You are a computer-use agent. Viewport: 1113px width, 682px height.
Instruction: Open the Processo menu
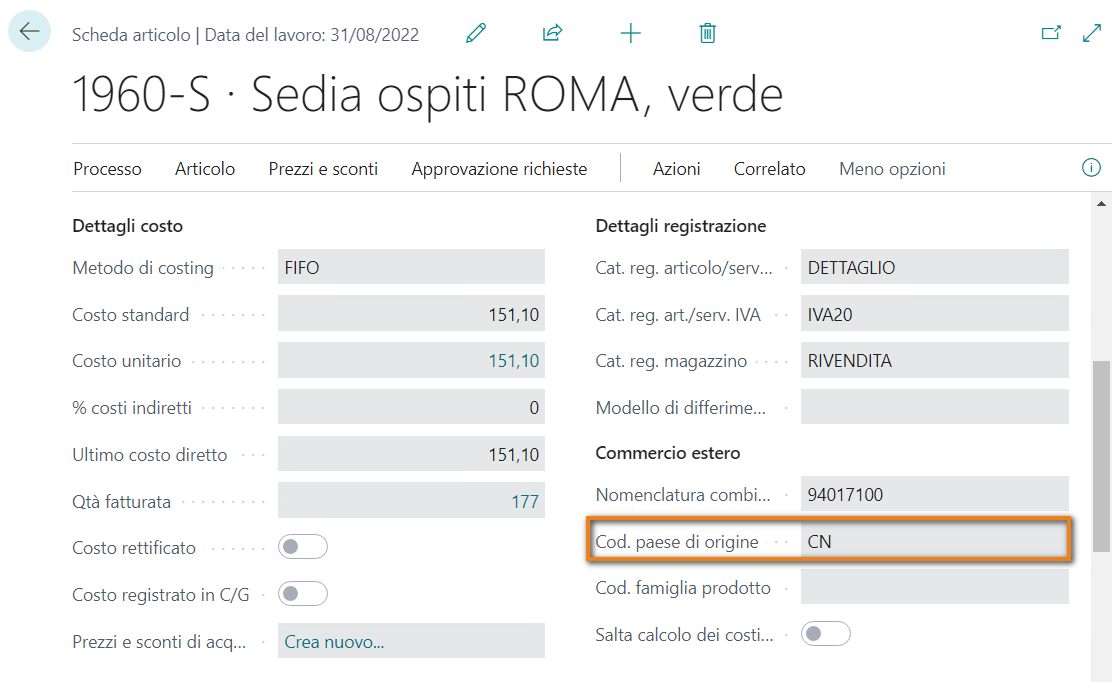(107, 169)
